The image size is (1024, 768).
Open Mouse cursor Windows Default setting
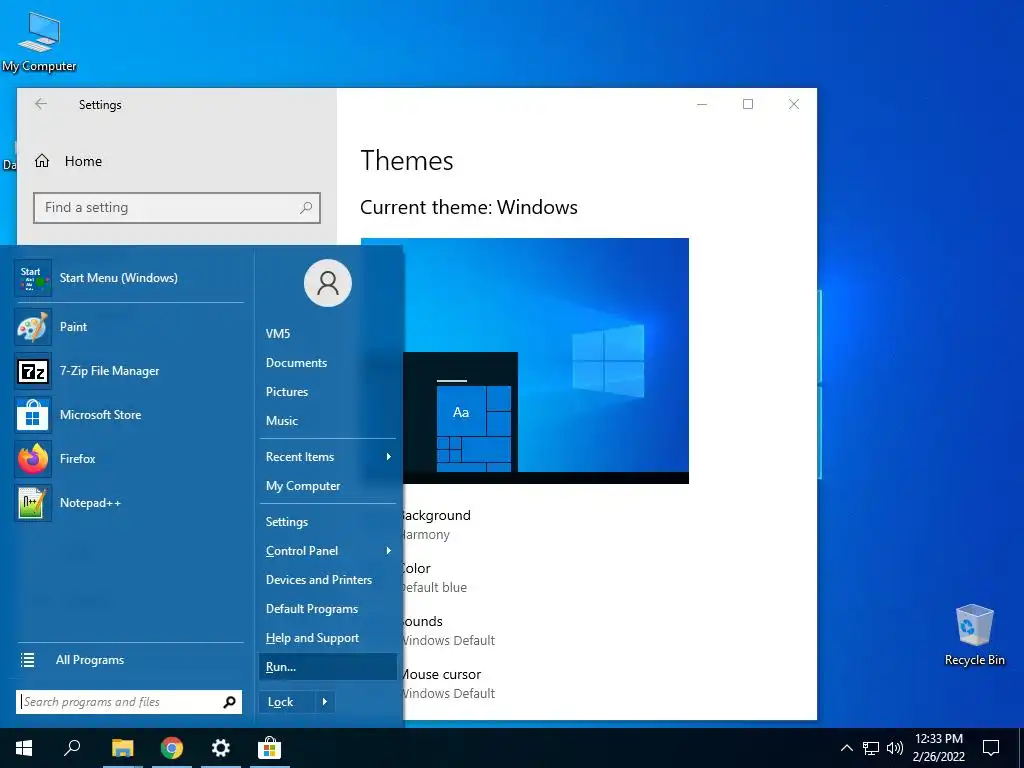click(x=447, y=684)
